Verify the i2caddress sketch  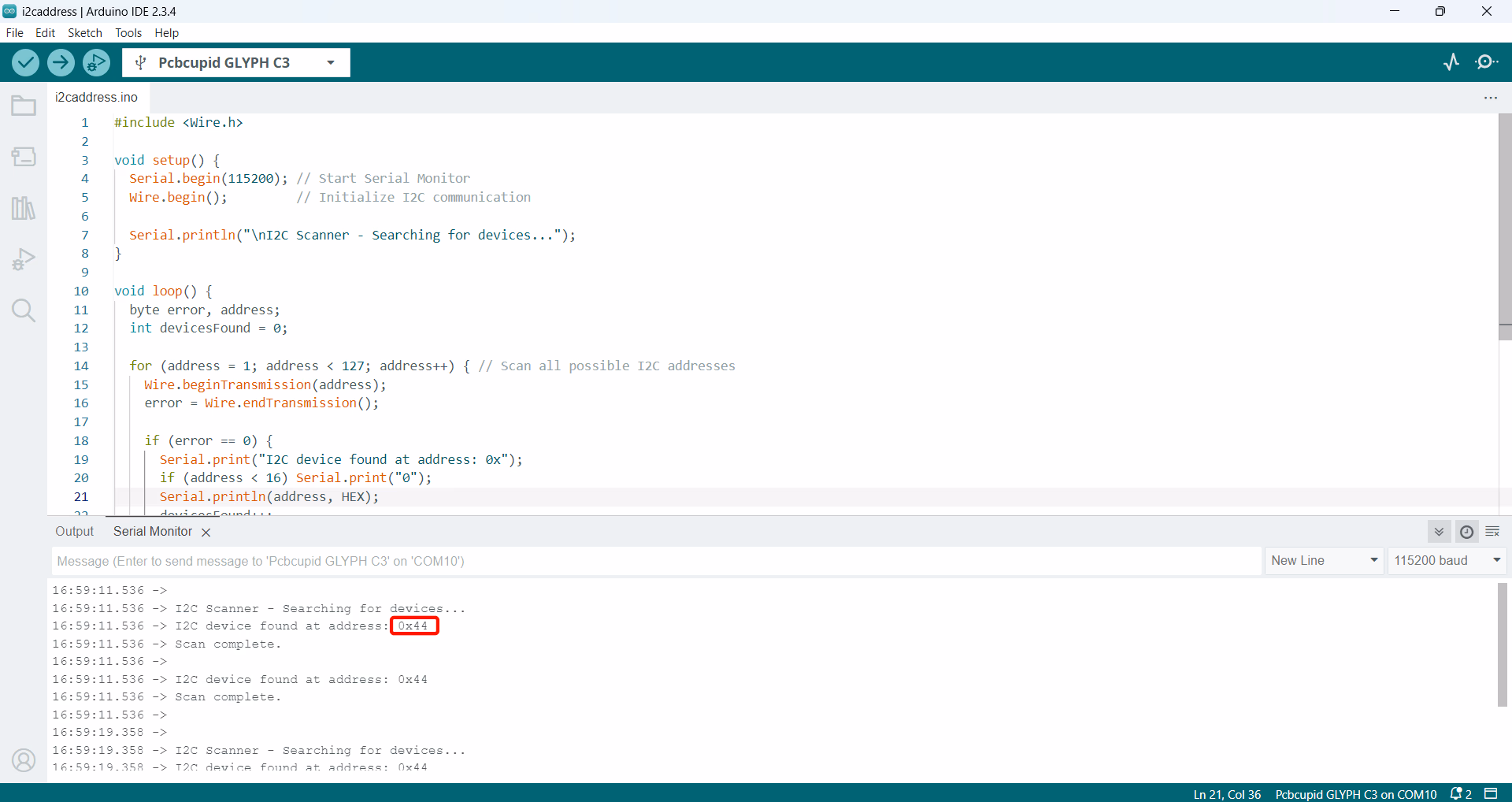25,62
